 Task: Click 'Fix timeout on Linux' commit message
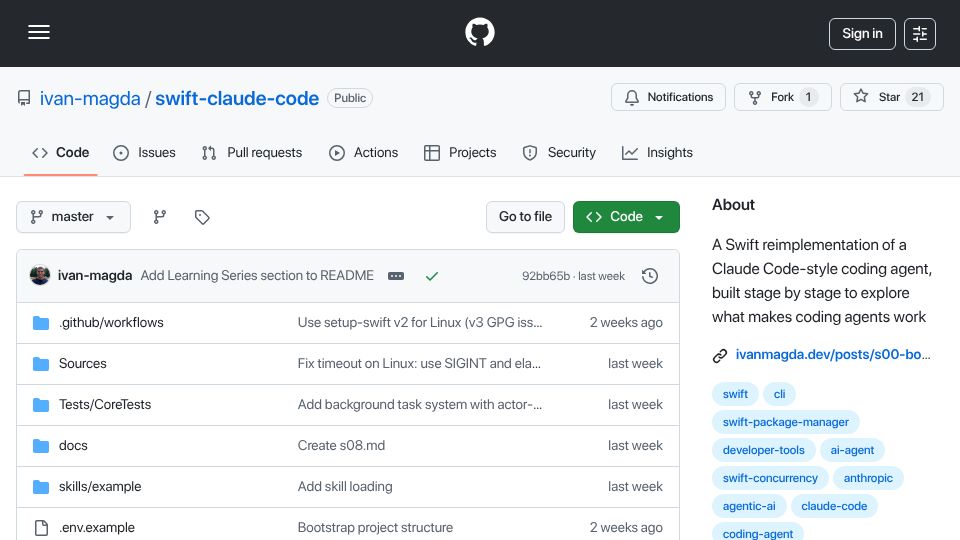419,364
